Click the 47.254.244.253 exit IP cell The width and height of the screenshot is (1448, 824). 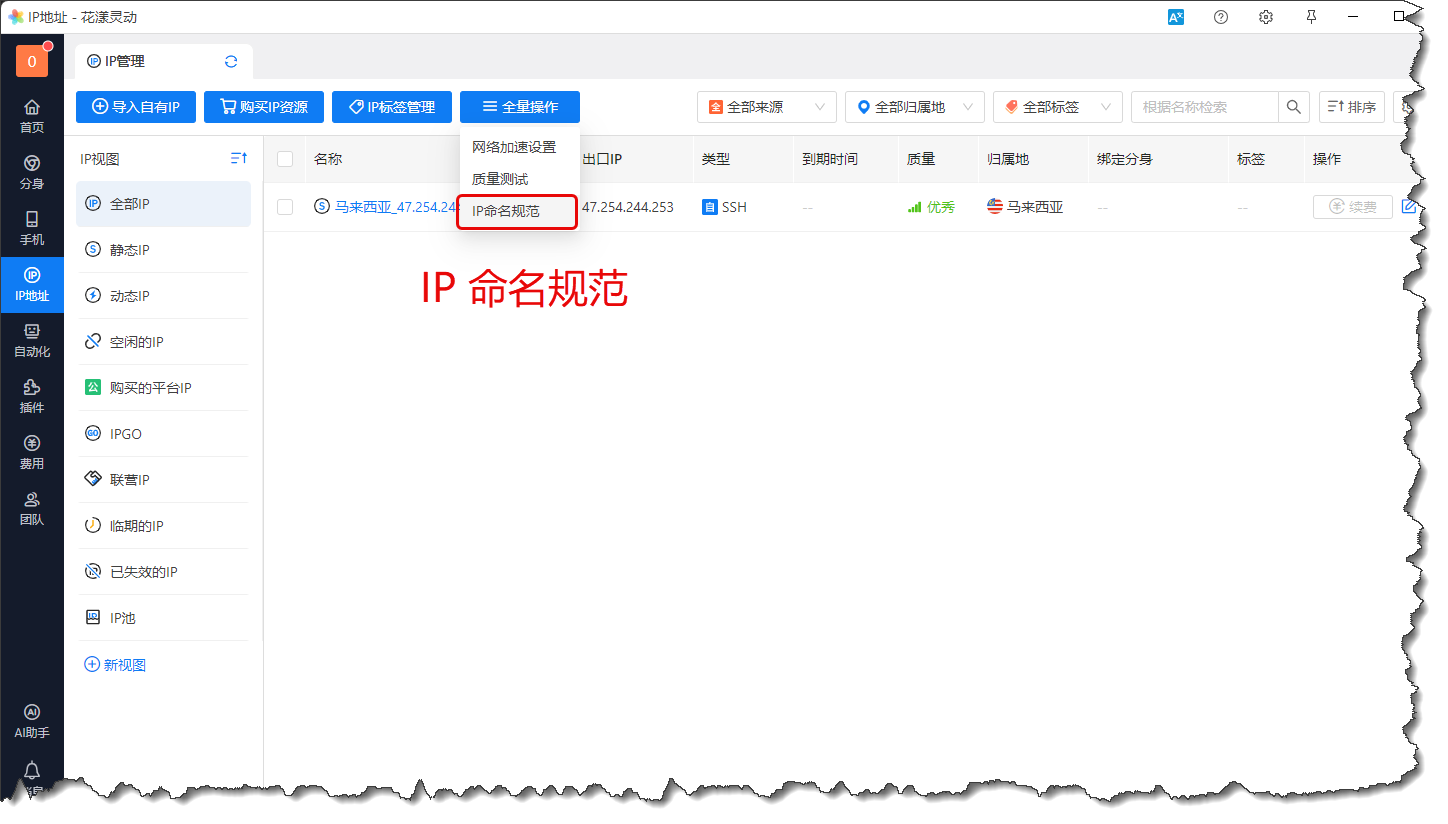pos(628,207)
